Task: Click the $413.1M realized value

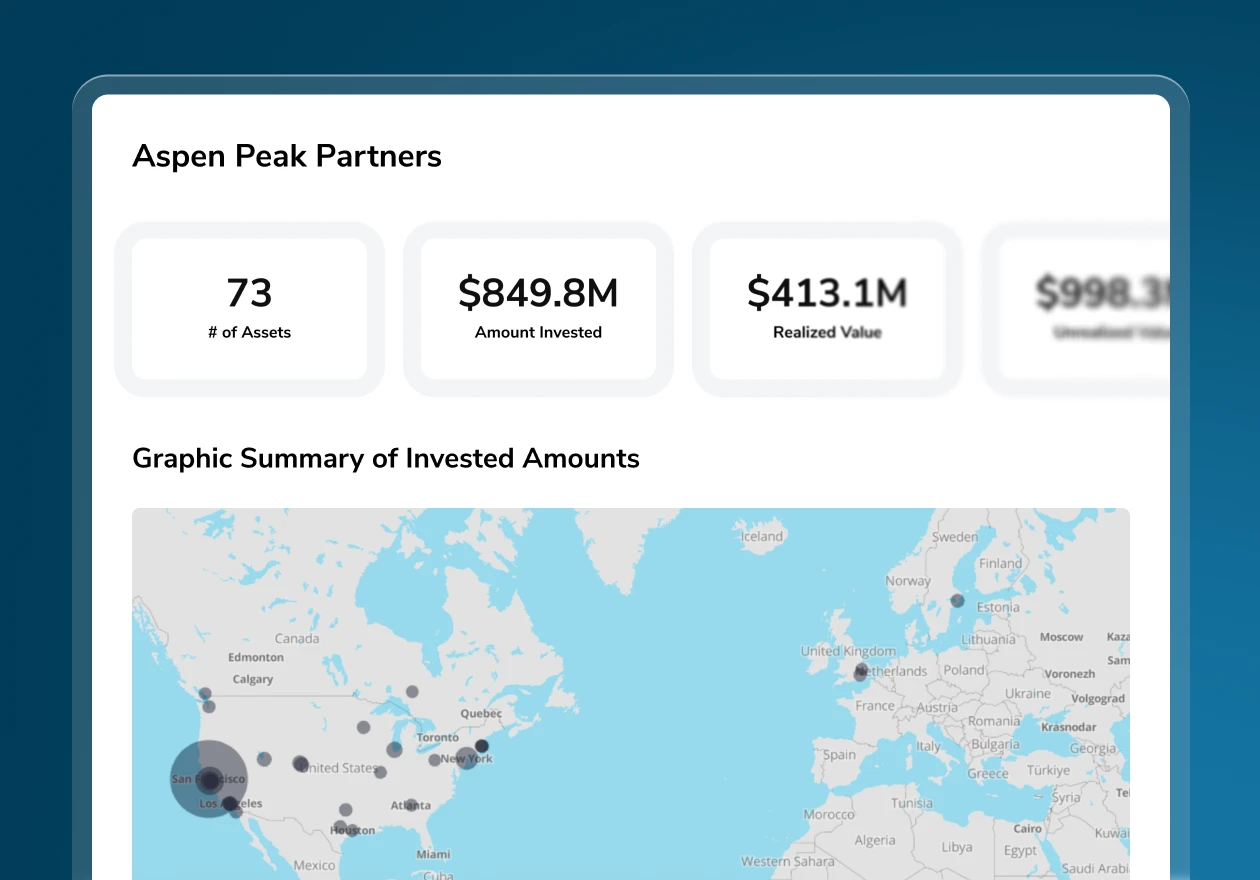Action: [827, 293]
